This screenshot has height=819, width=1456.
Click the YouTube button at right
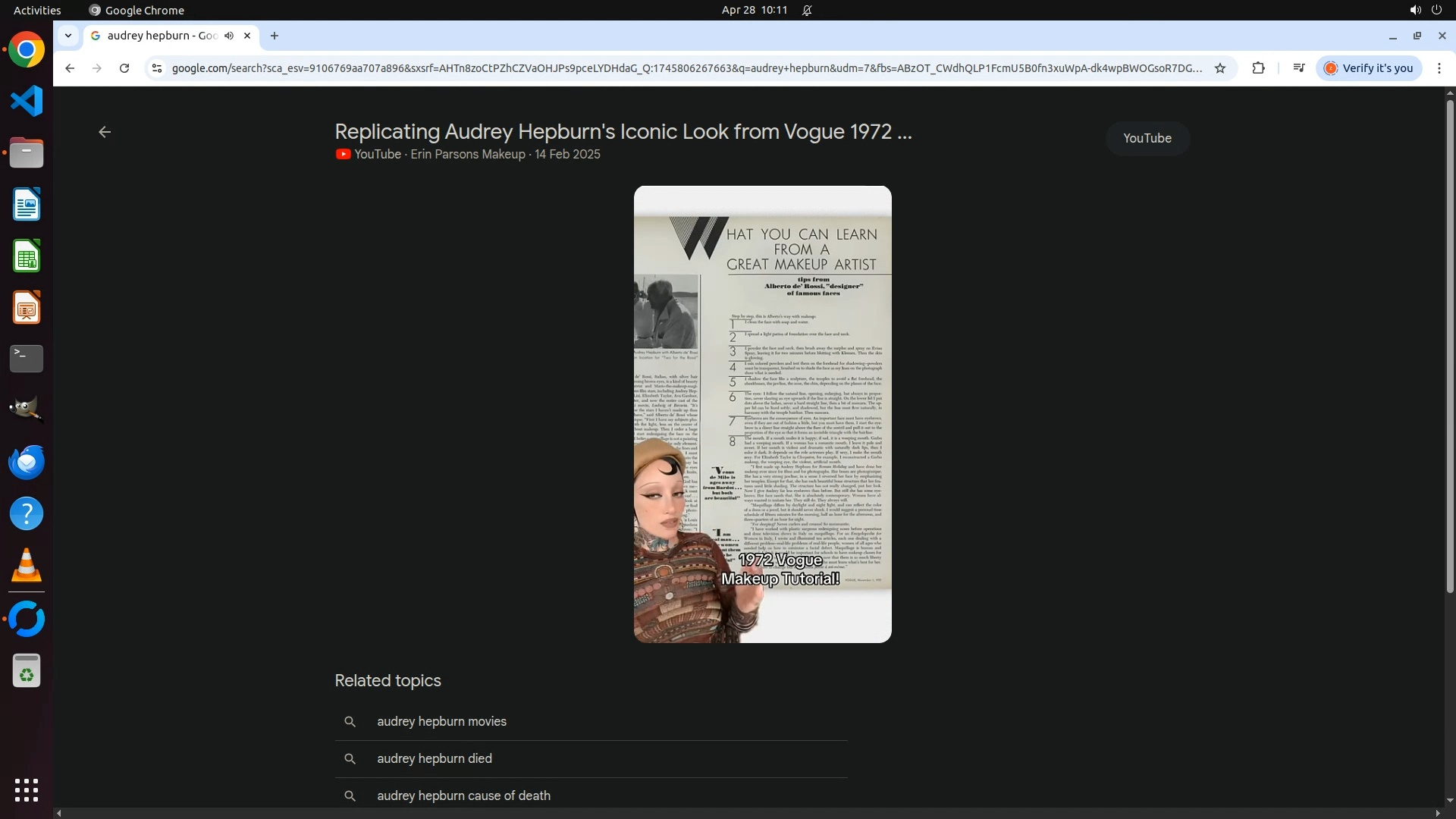coord(1147,138)
